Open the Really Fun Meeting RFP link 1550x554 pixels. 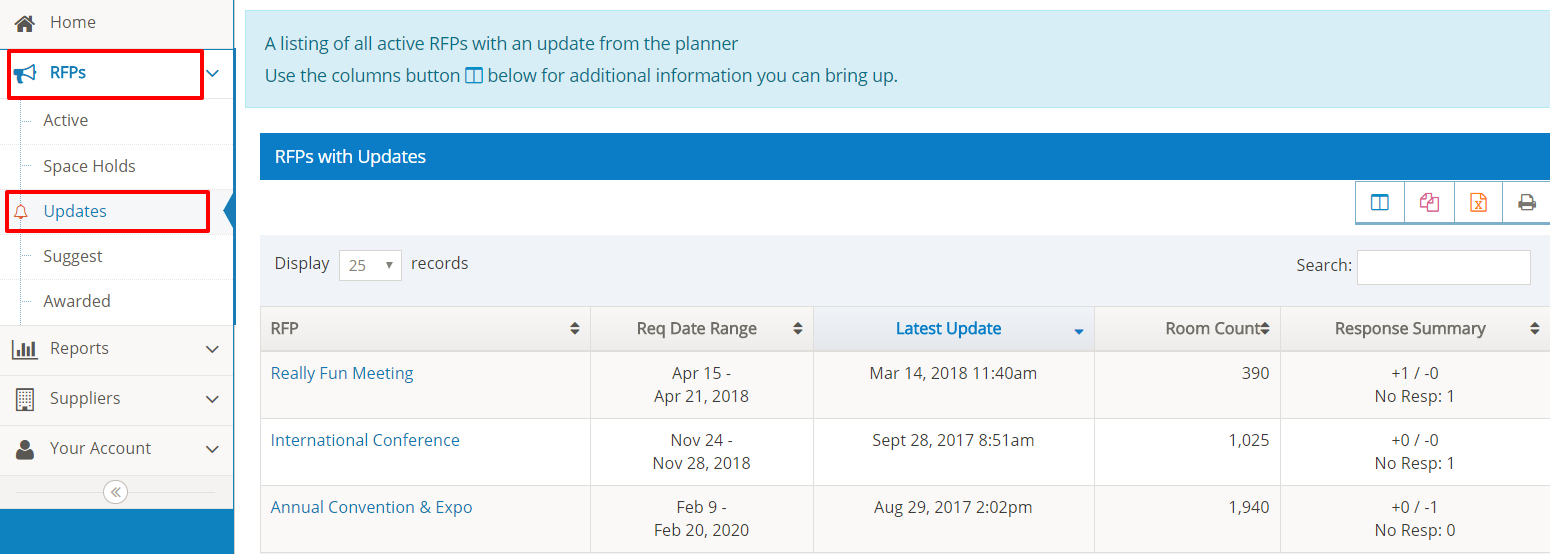coord(342,373)
